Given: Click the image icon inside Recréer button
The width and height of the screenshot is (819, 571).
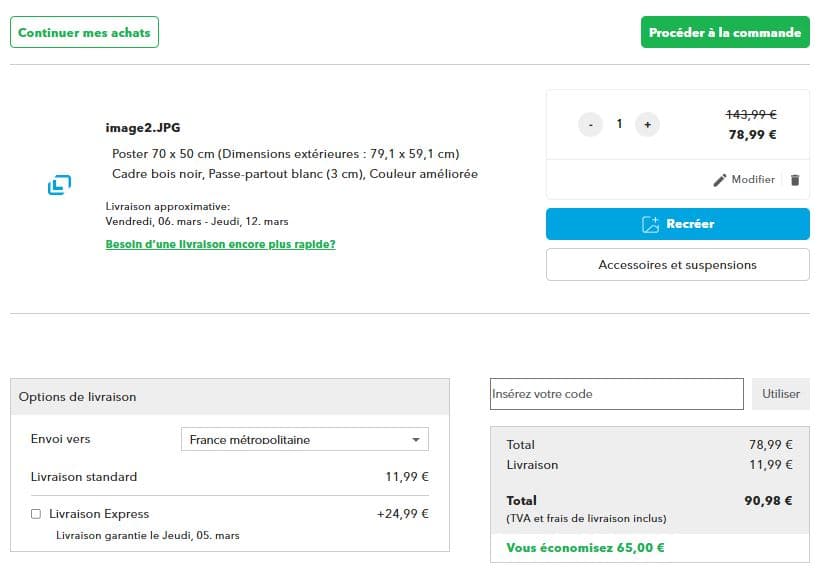Looking at the screenshot, I should [650, 224].
